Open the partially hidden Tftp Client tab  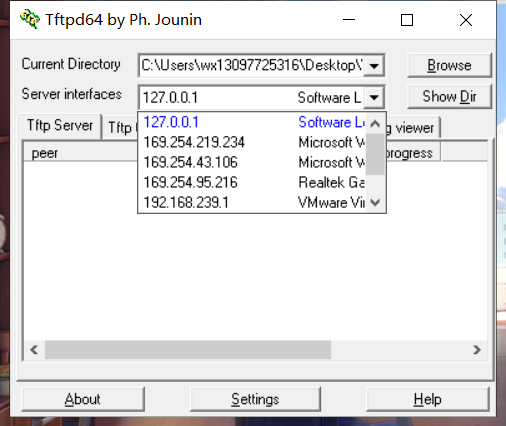pyautogui.click(x=120, y=127)
